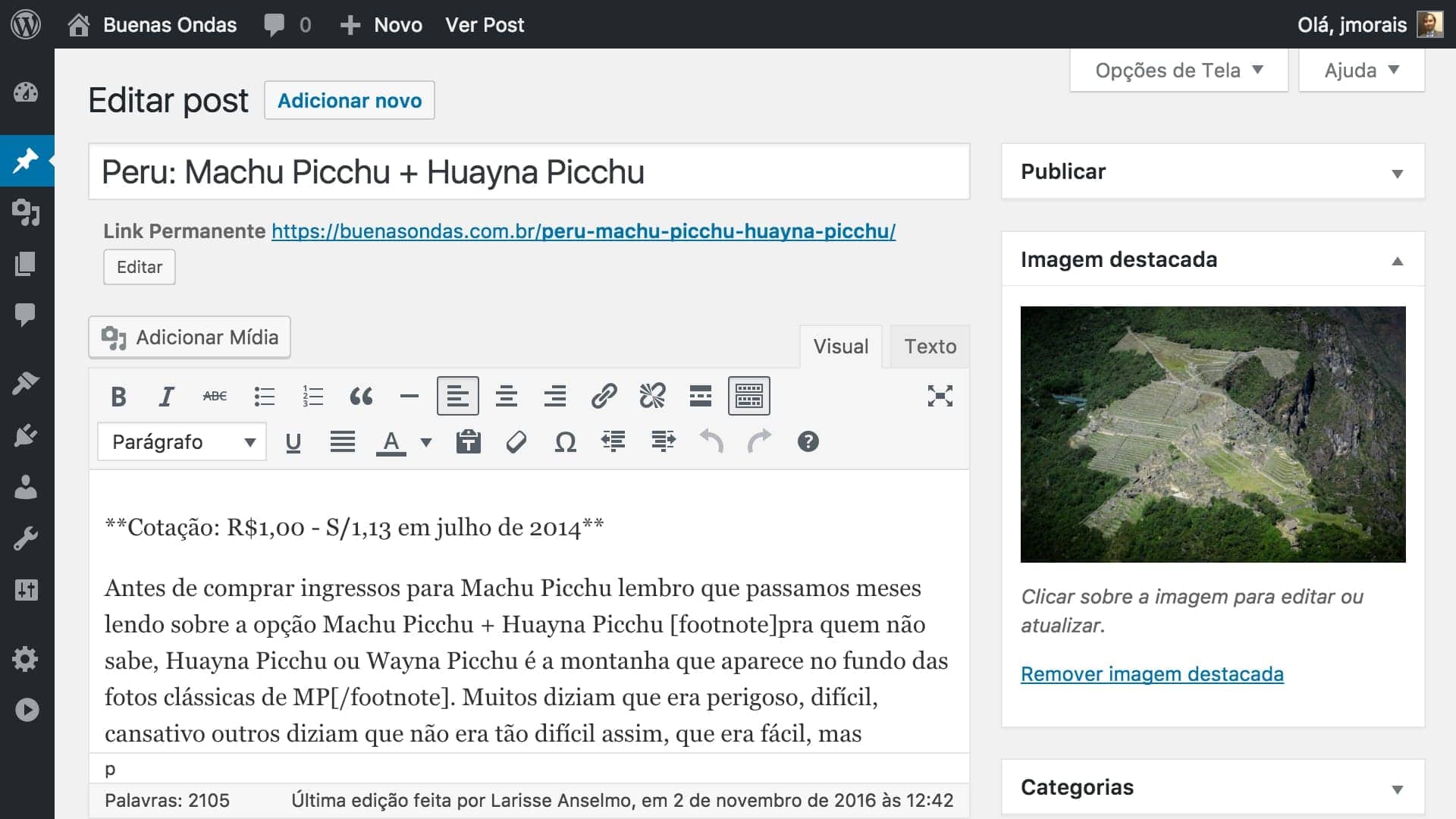Toggle italic formatting
The image size is (1456, 819).
point(166,396)
